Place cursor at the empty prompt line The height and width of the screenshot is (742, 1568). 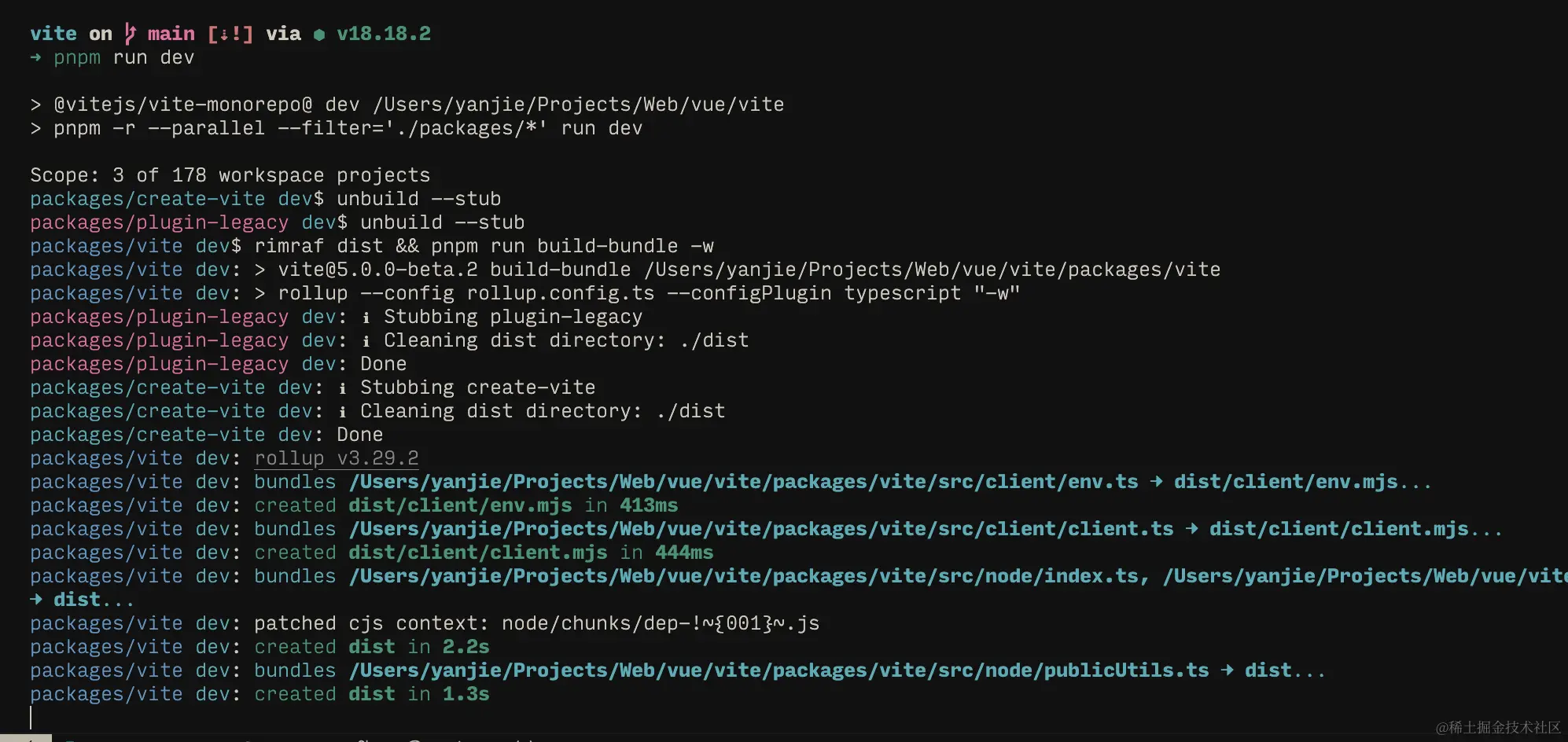pyautogui.click(x=31, y=718)
